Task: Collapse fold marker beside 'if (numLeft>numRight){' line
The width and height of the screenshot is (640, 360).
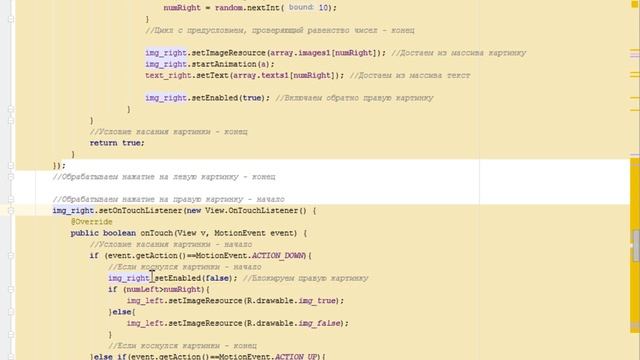Action: pos(11,289)
